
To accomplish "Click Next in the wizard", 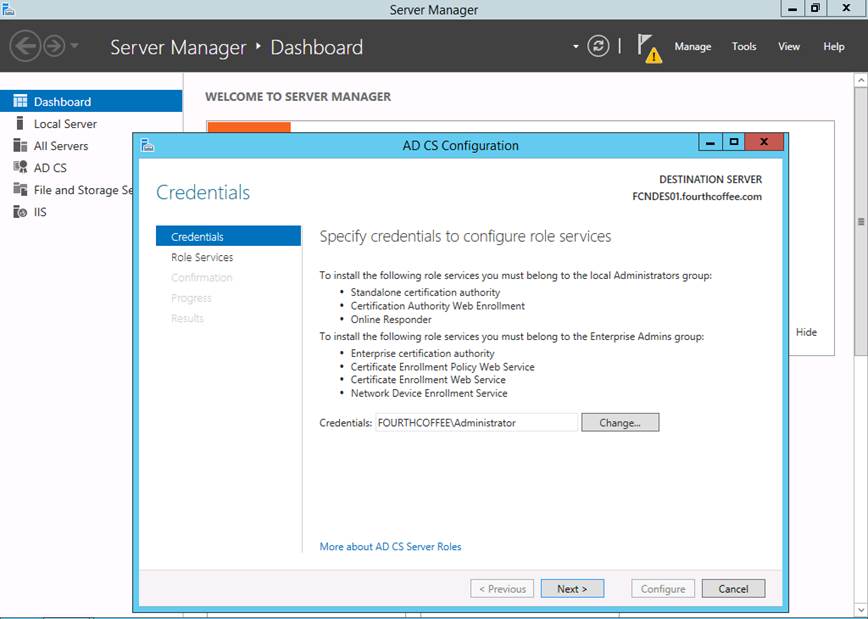I will coord(572,589).
